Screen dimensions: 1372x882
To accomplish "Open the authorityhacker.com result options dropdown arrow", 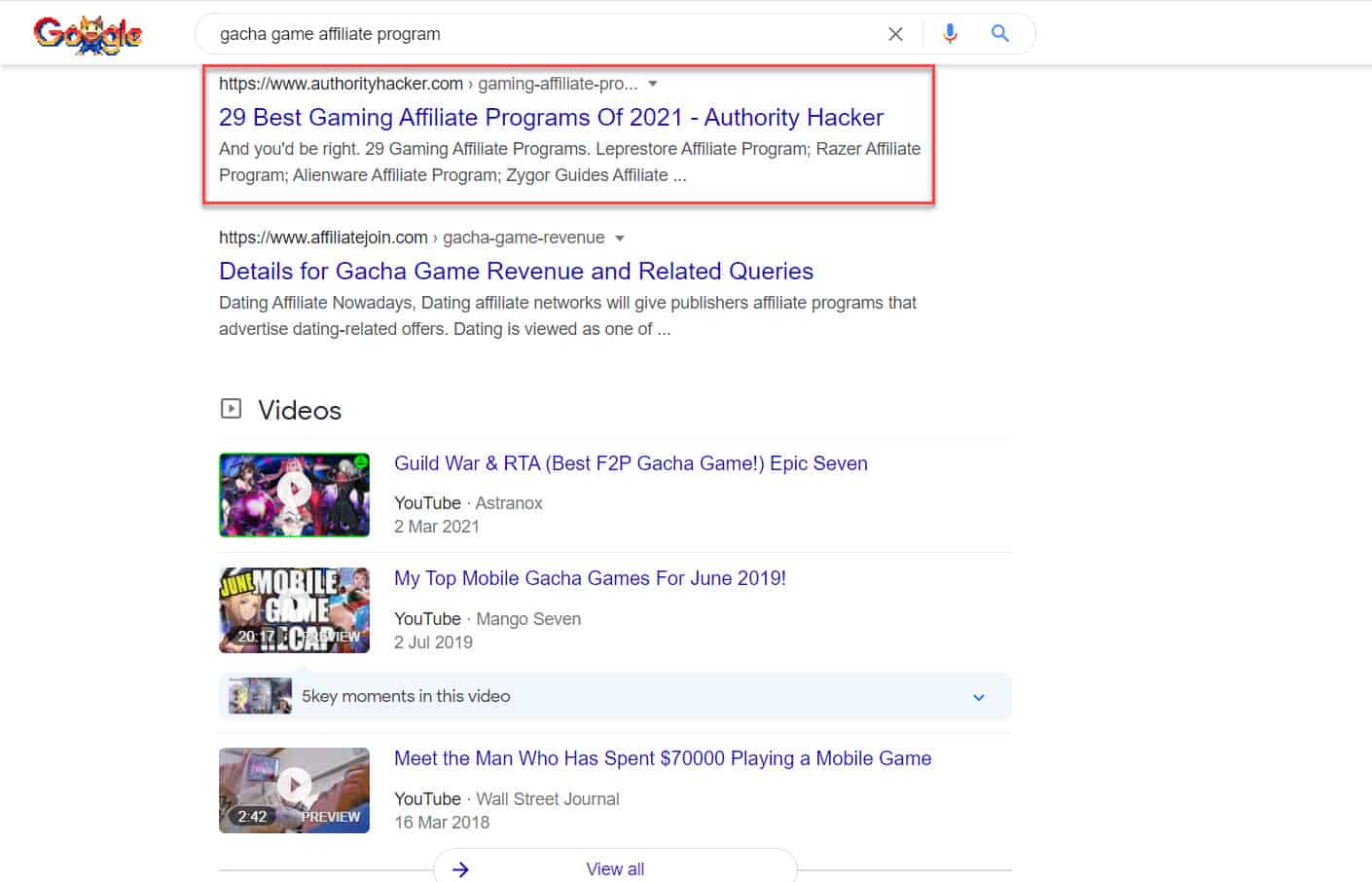I will point(652,84).
